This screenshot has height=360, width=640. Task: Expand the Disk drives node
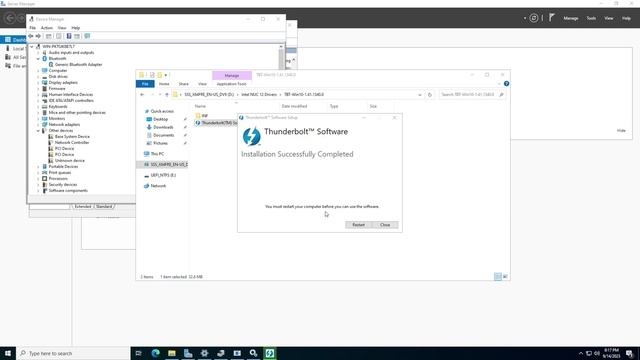(38, 76)
